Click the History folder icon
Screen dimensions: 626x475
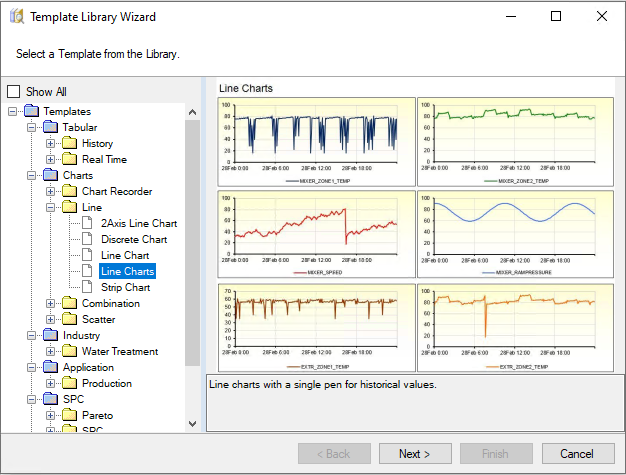[69, 143]
